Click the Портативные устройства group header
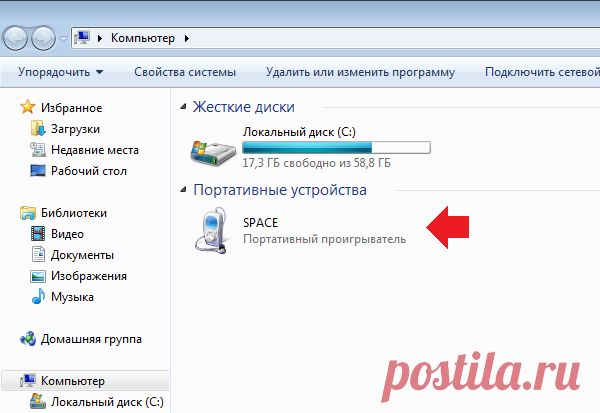This screenshot has height=413, width=600. point(280,190)
